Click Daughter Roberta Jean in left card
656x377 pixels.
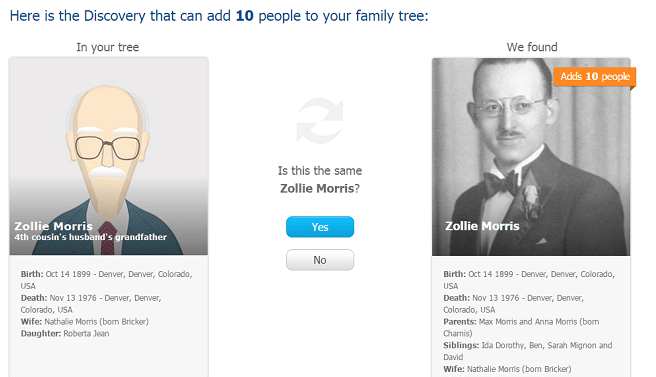click(65, 333)
